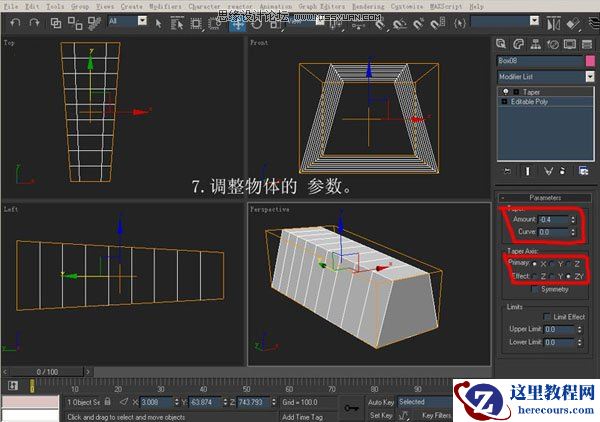600x422 pixels.
Task: Click the Curve spinner arrows
Action: [x=573, y=232]
